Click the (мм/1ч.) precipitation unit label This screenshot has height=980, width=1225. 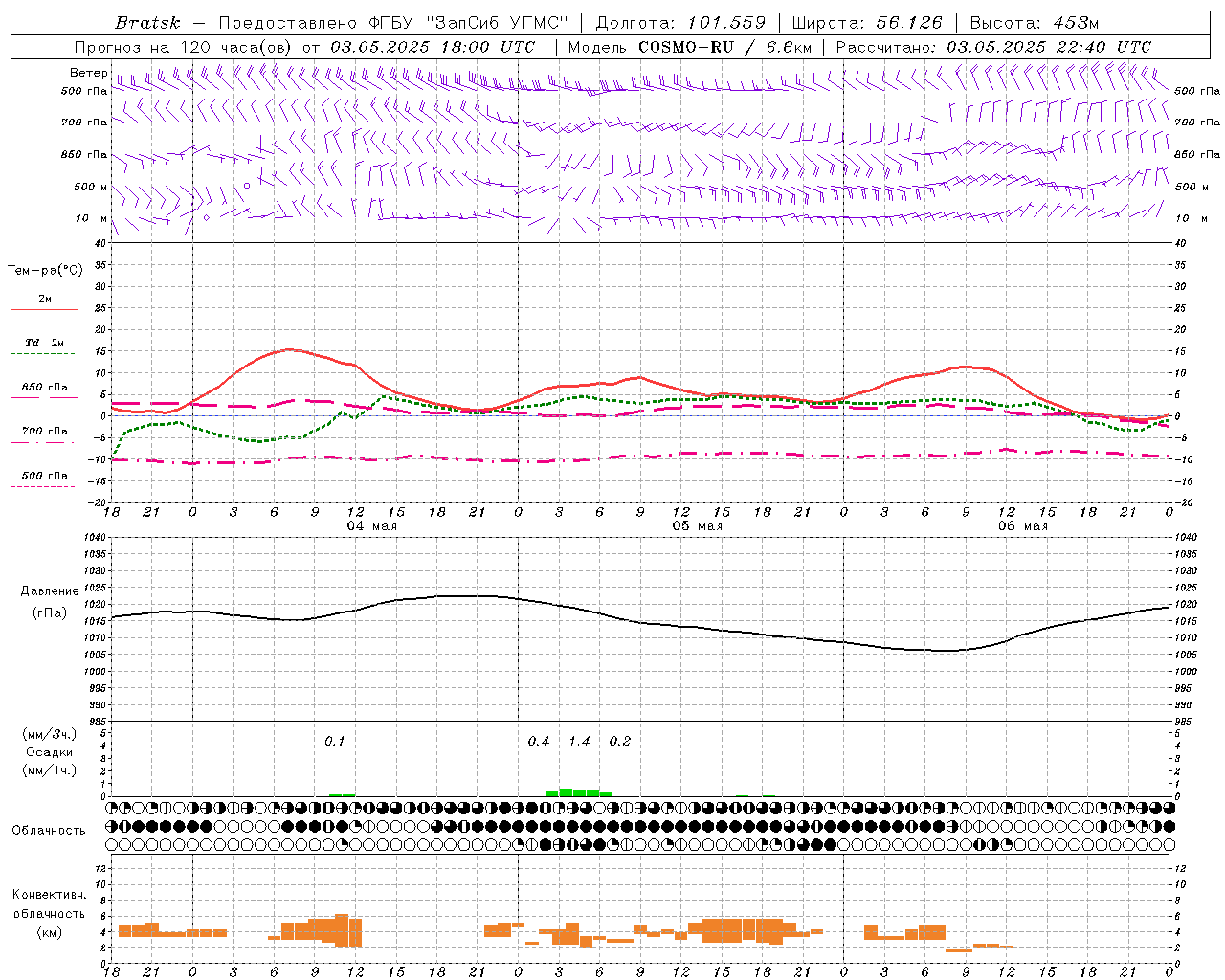[50, 770]
